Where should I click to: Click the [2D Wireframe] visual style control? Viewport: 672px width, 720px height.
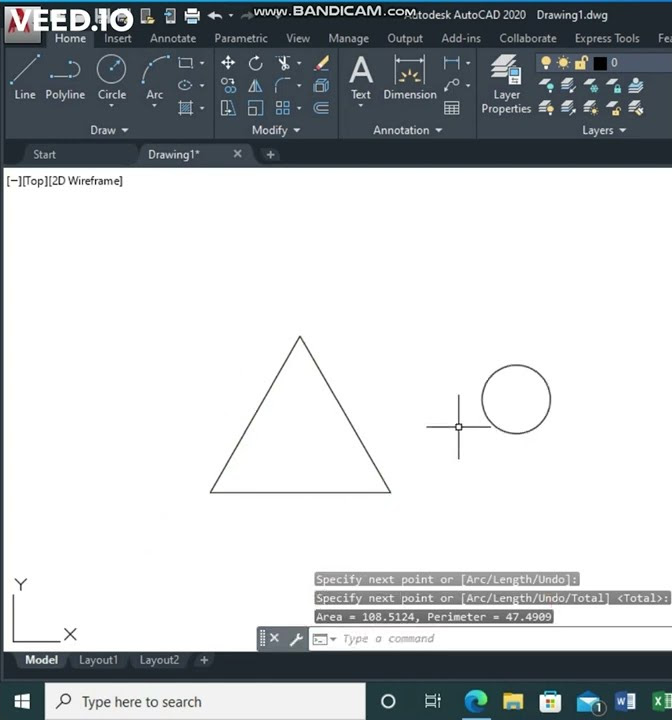(85, 181)
